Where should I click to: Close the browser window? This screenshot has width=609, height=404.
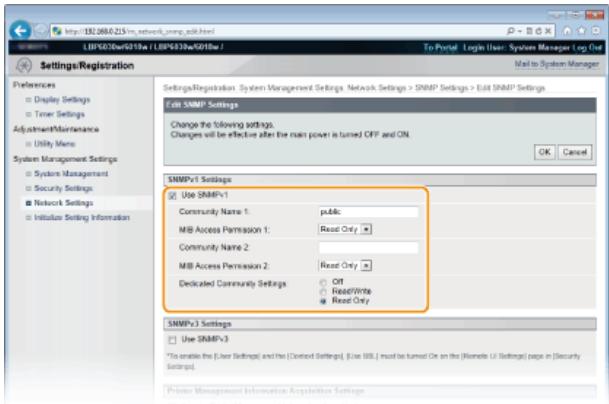point(594,15)
